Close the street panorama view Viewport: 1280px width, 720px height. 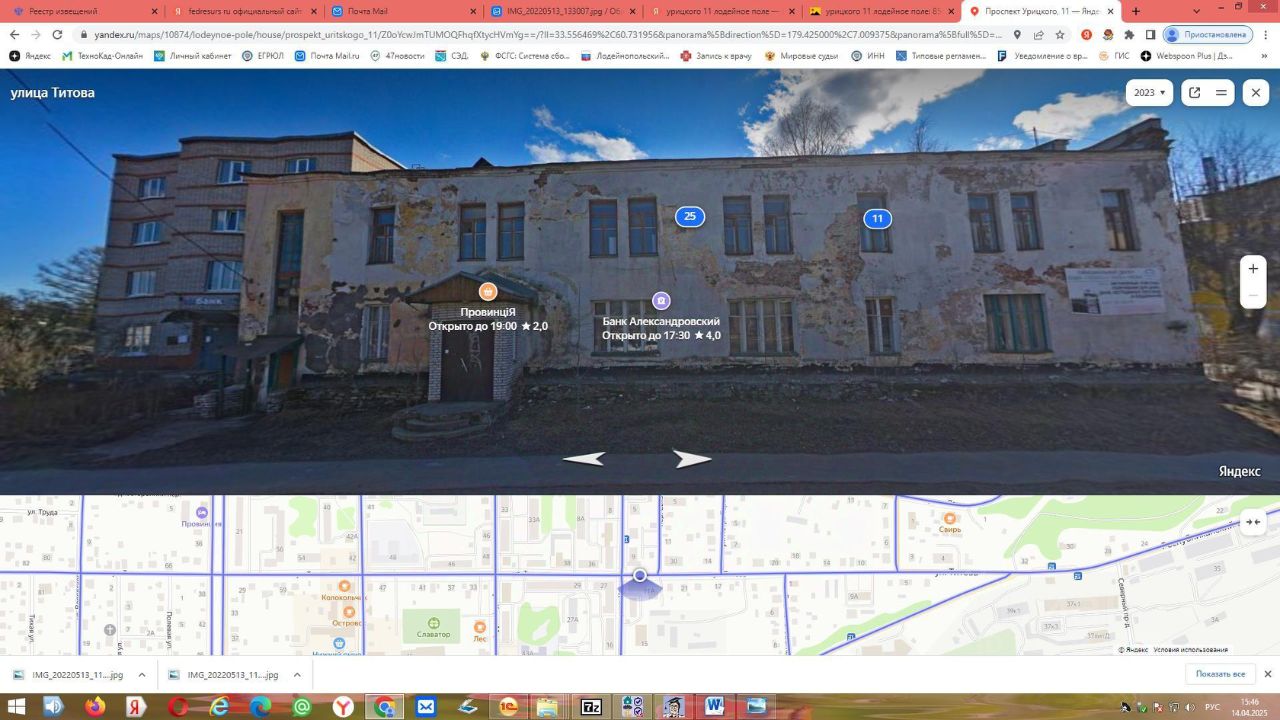1256,92
